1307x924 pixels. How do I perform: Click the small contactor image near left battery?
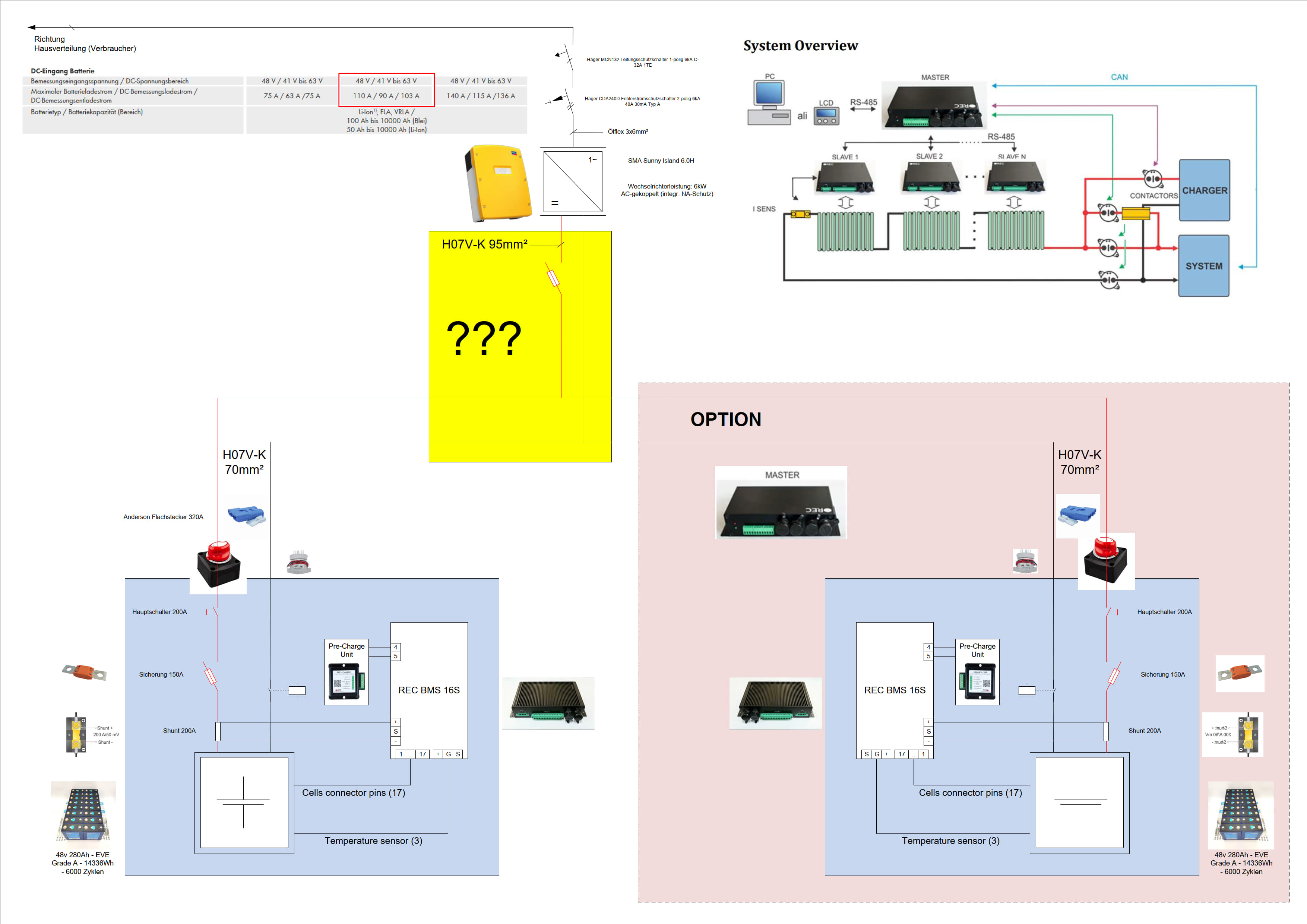point(299,562)
